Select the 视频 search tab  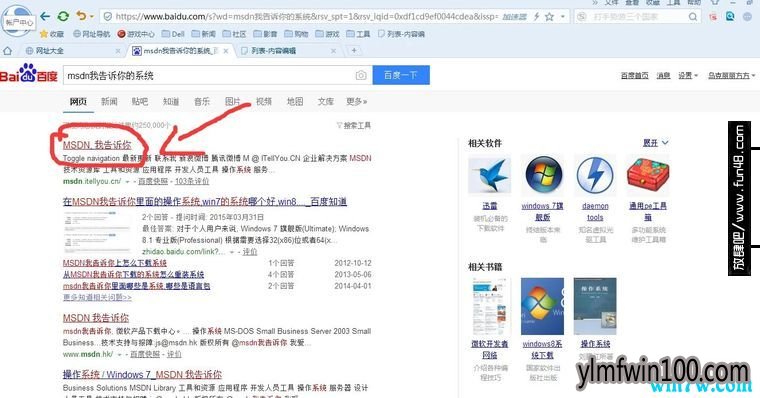[x=264, y=101]
